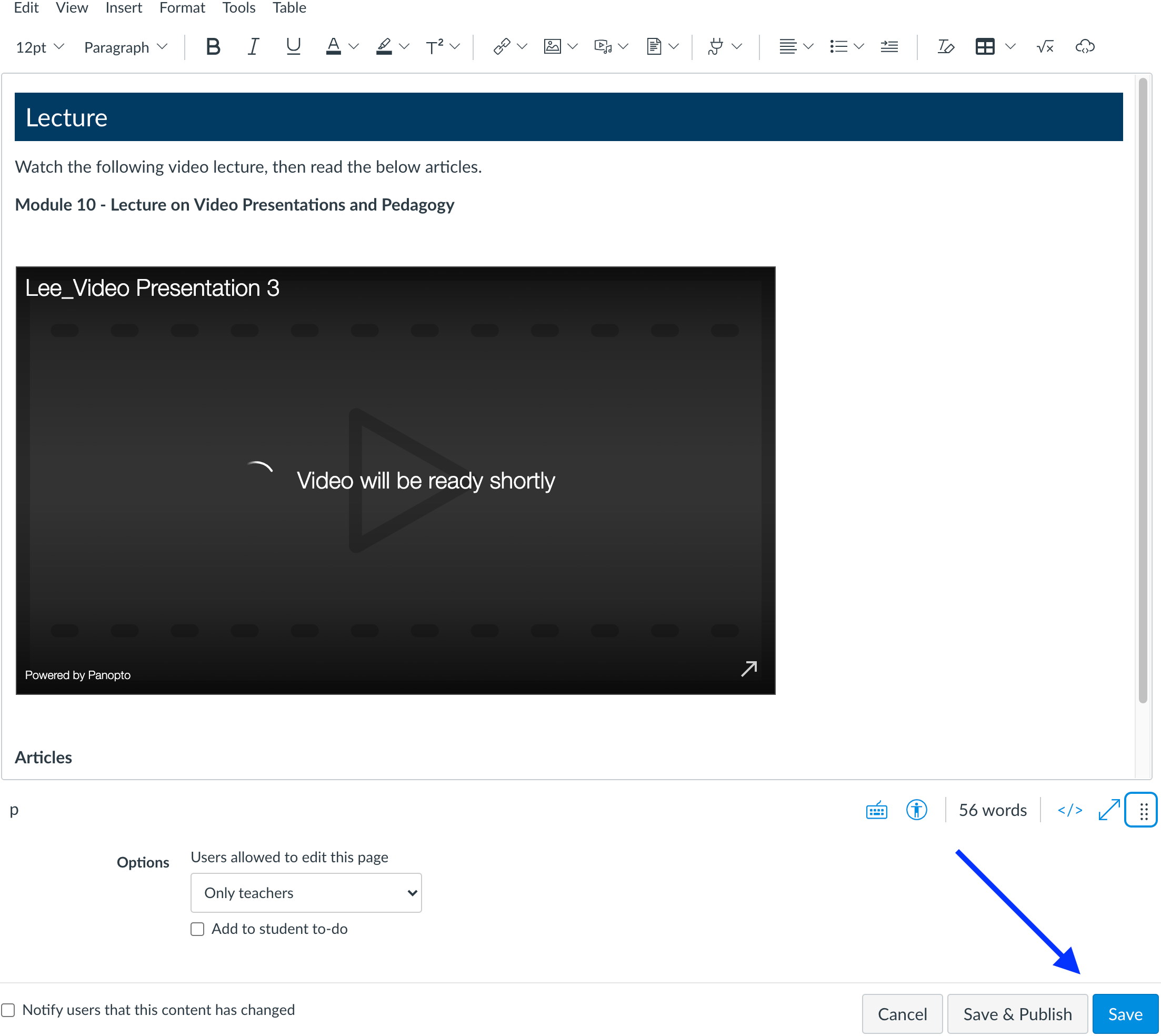Click the apps plug icon

tap(716, 47)
